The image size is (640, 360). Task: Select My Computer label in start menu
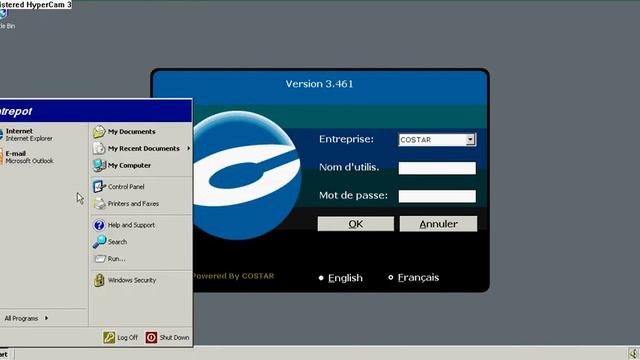click(129, 165)
